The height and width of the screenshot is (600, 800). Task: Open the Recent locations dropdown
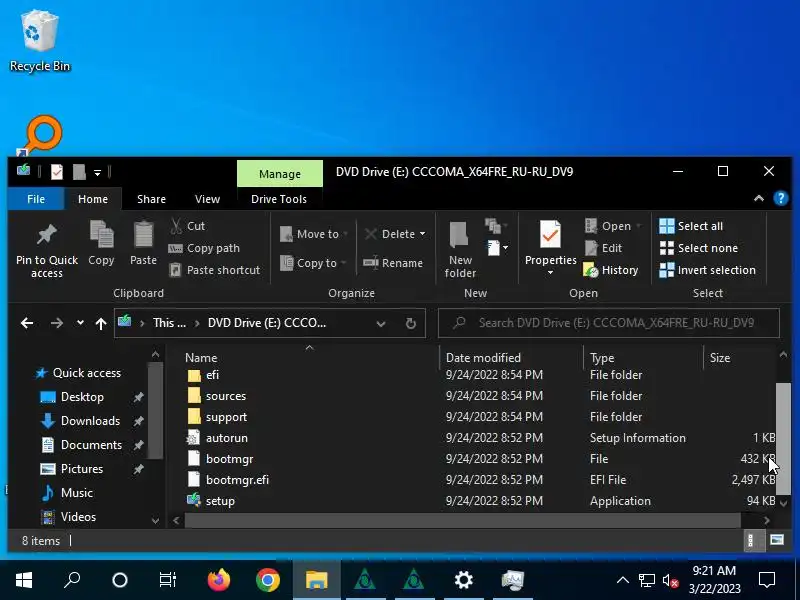[80, 323]
